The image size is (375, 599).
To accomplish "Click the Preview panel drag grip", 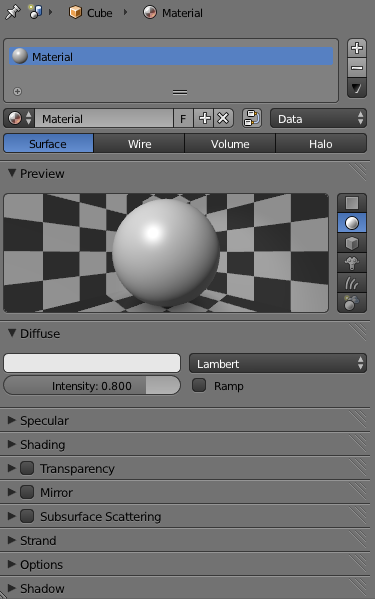I will [358, 172].
